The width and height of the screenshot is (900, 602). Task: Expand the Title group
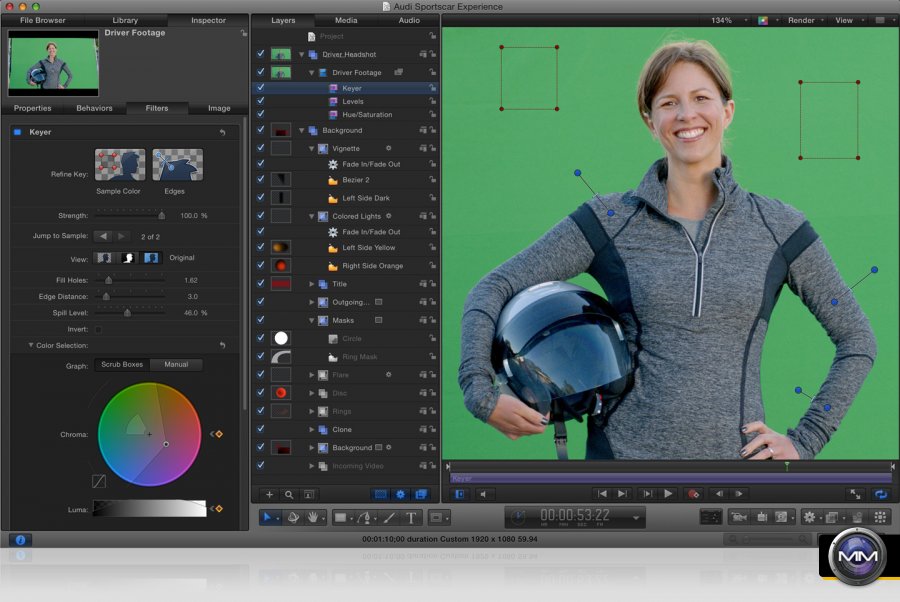point(312,284)
